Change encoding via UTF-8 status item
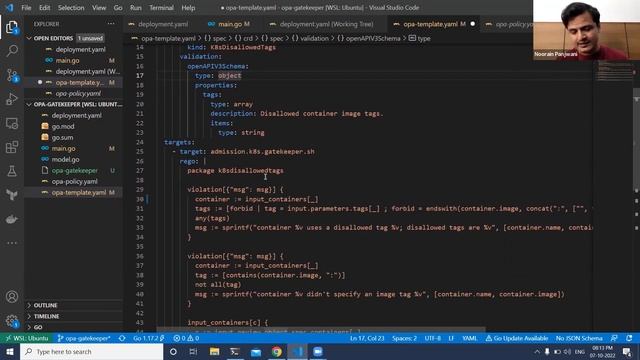Image resolution: width=640 pixels, height=360 pixels. click(x=433, y=338)
